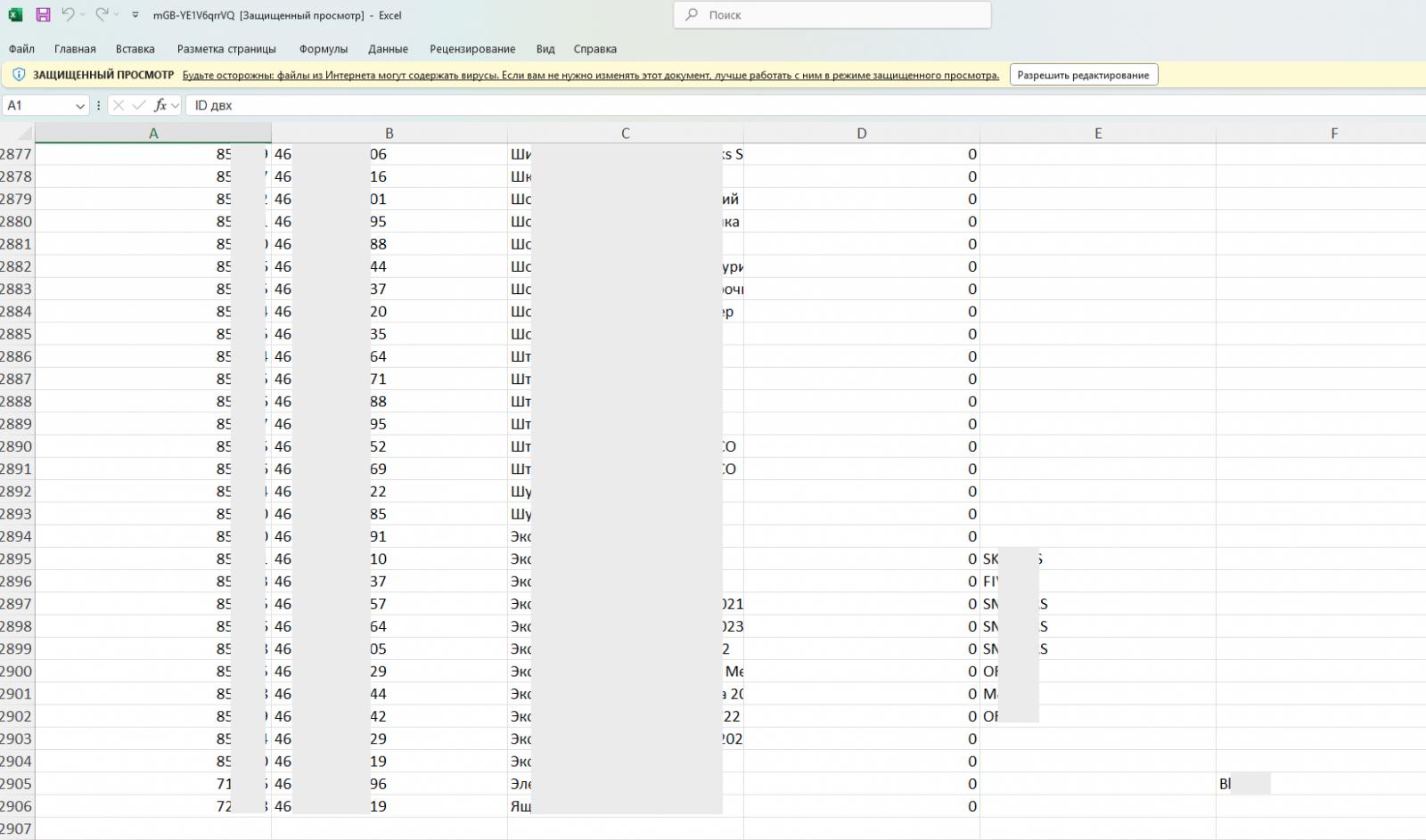Open the Undo history dropdown arrow
1426x840 pixels.
[83, 15]
